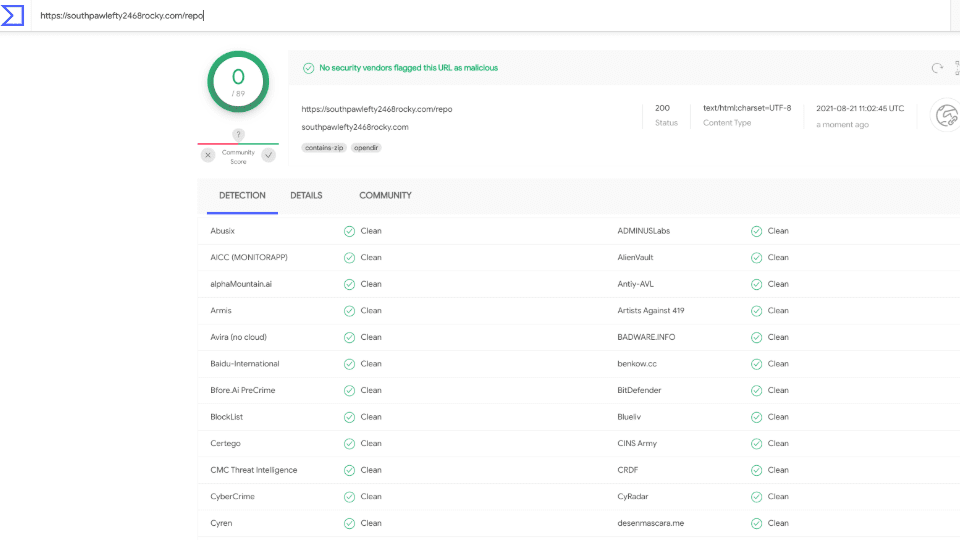This screenshot has height=540, width=960.
Task: Click the Clean check icon for CyRadar
Action: [756, 496]
